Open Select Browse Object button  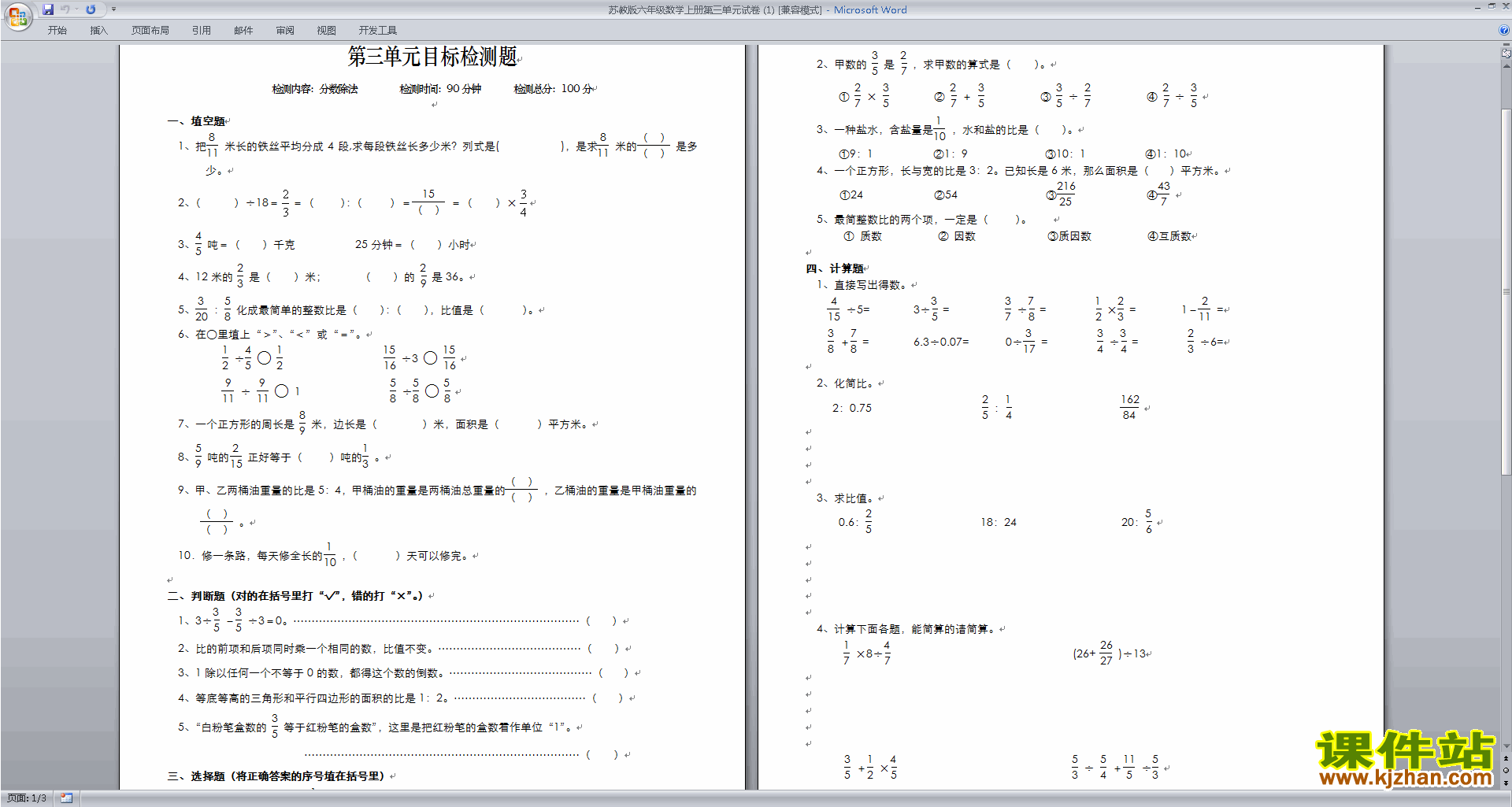[x=1506, y=771]
